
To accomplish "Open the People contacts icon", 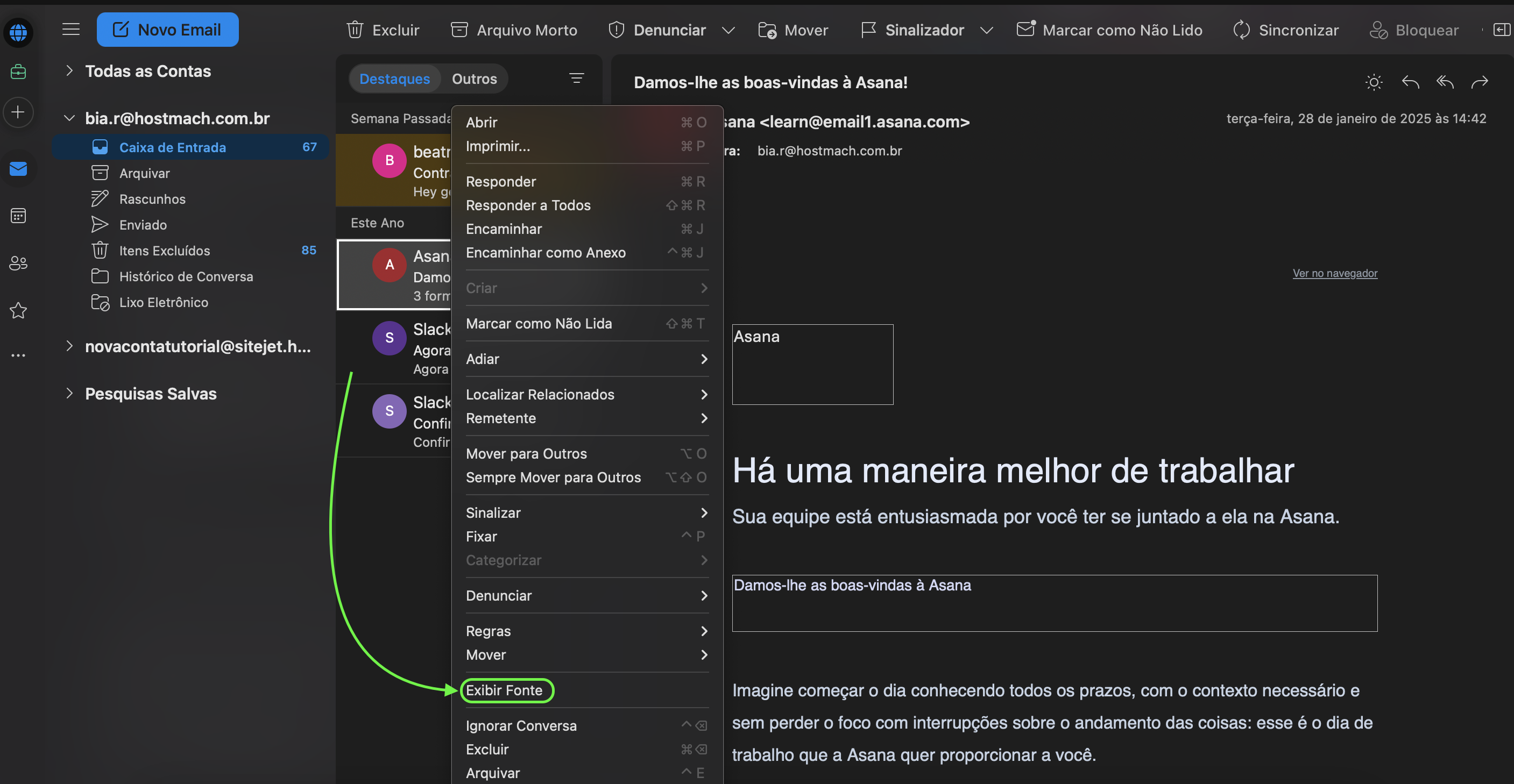I will (x=18, y=262).
